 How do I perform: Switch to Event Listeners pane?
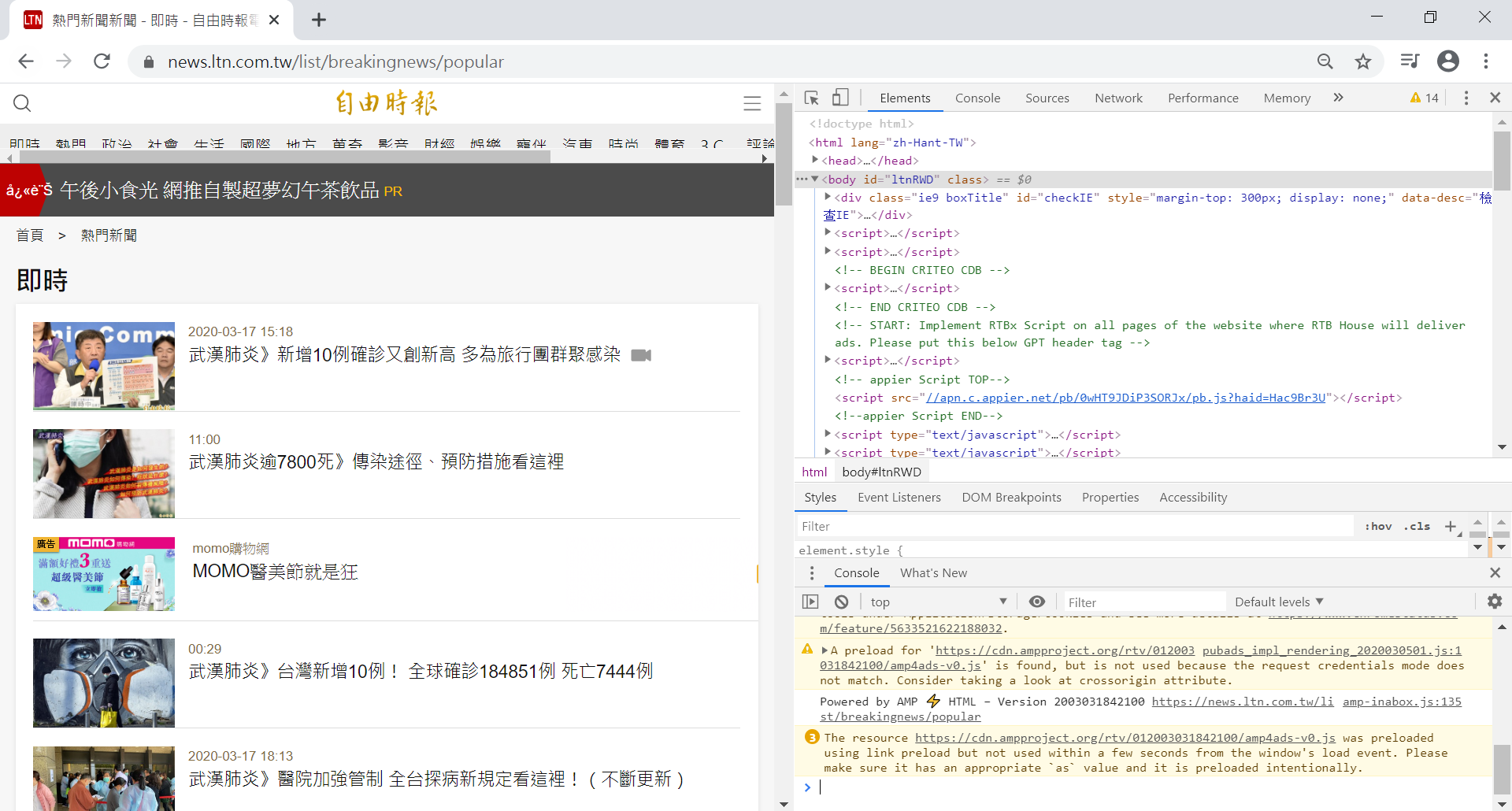(899, 498)
